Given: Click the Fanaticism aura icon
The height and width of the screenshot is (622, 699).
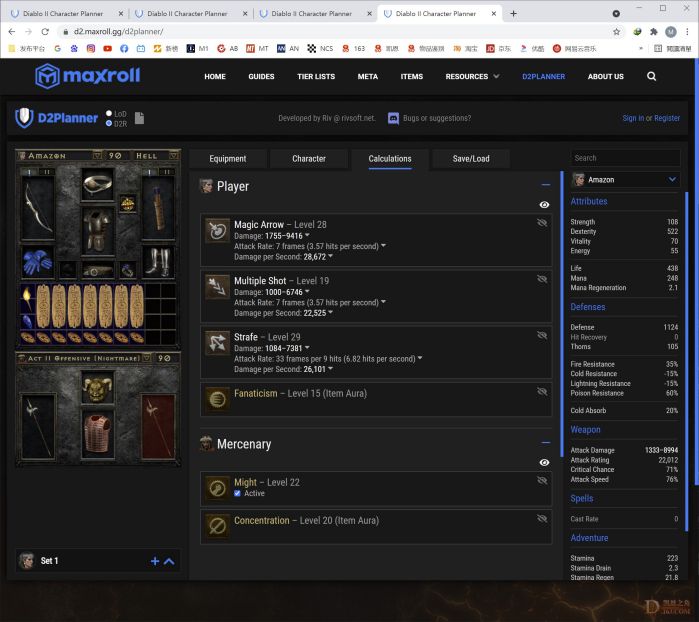Looking at the screenshot, I should (x=218, y=400).
